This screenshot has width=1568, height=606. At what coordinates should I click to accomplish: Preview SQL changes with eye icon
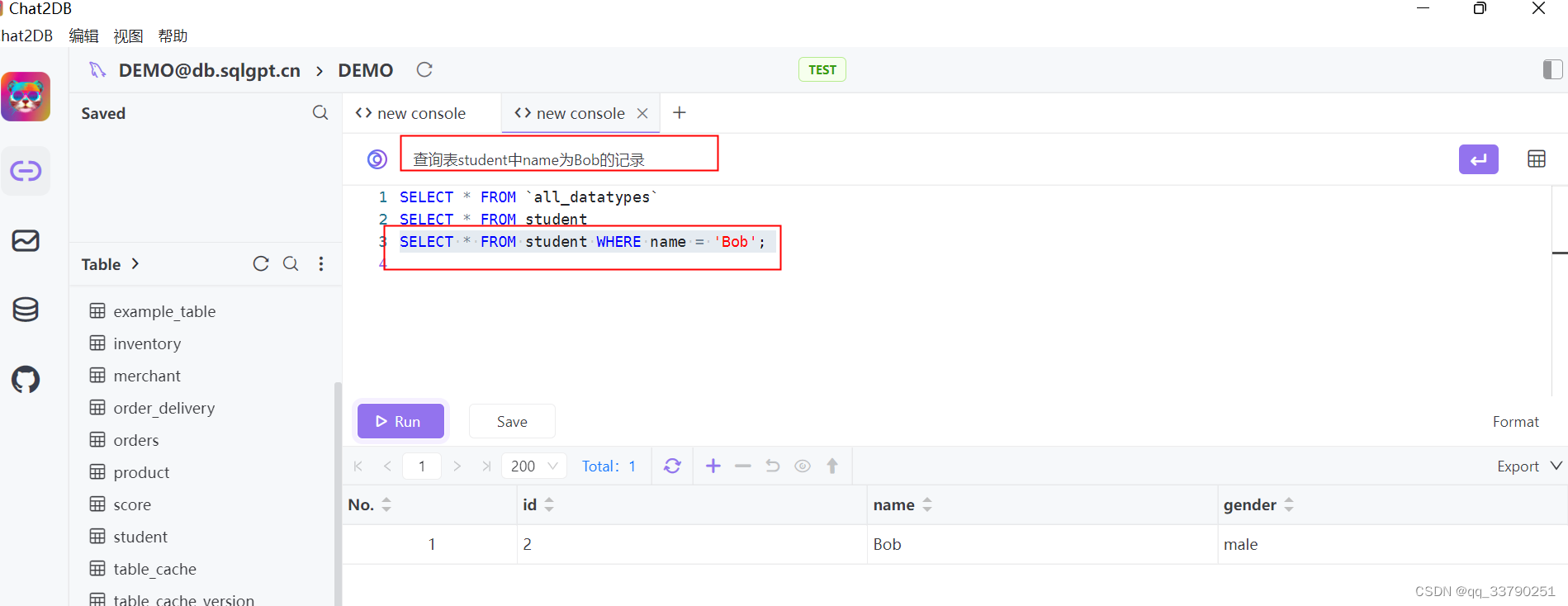[x=803, y=466]
